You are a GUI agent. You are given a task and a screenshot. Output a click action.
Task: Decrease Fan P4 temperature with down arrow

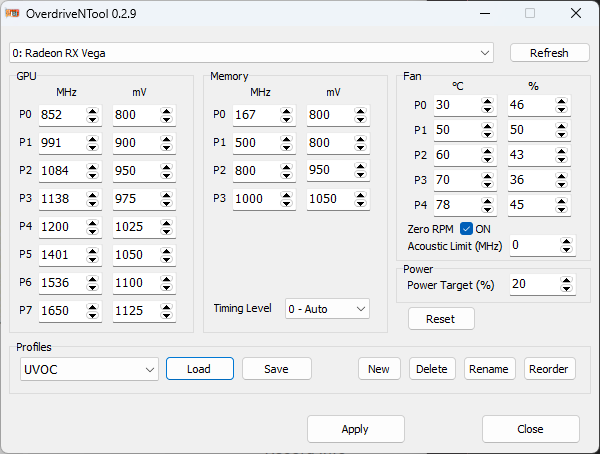tap(488, 209)
